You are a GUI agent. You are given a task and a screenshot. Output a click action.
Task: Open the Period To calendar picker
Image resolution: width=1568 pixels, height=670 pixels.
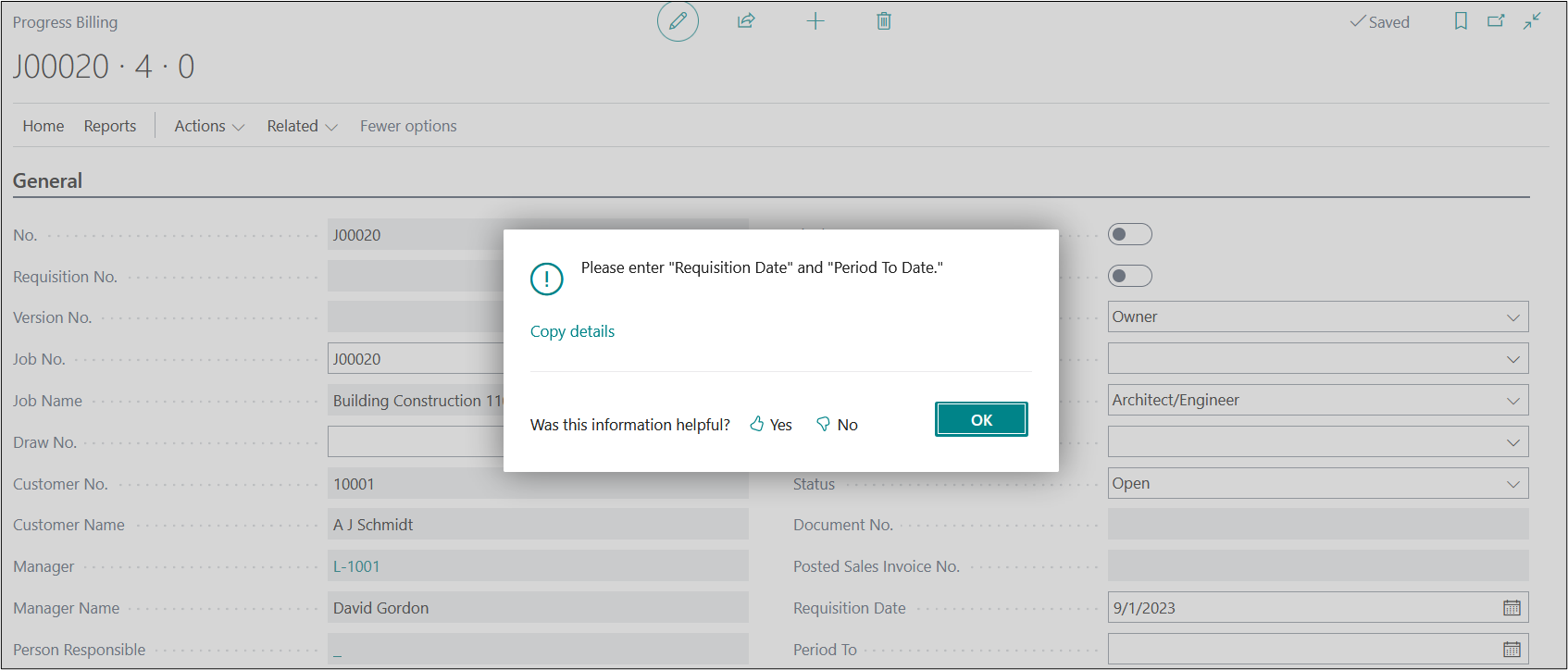click(1512, 650)
